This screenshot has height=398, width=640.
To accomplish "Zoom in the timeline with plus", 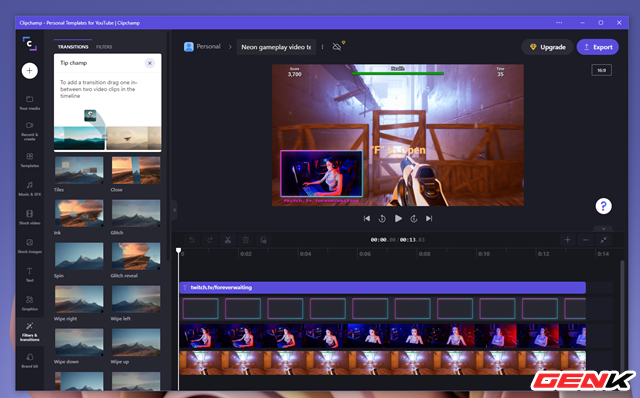I will click(x=567, y=240).
